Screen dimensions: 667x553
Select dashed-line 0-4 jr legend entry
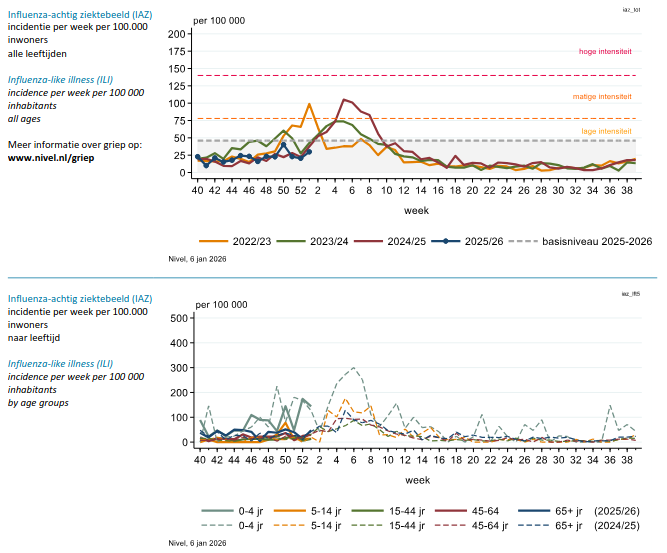coord(238,525)
